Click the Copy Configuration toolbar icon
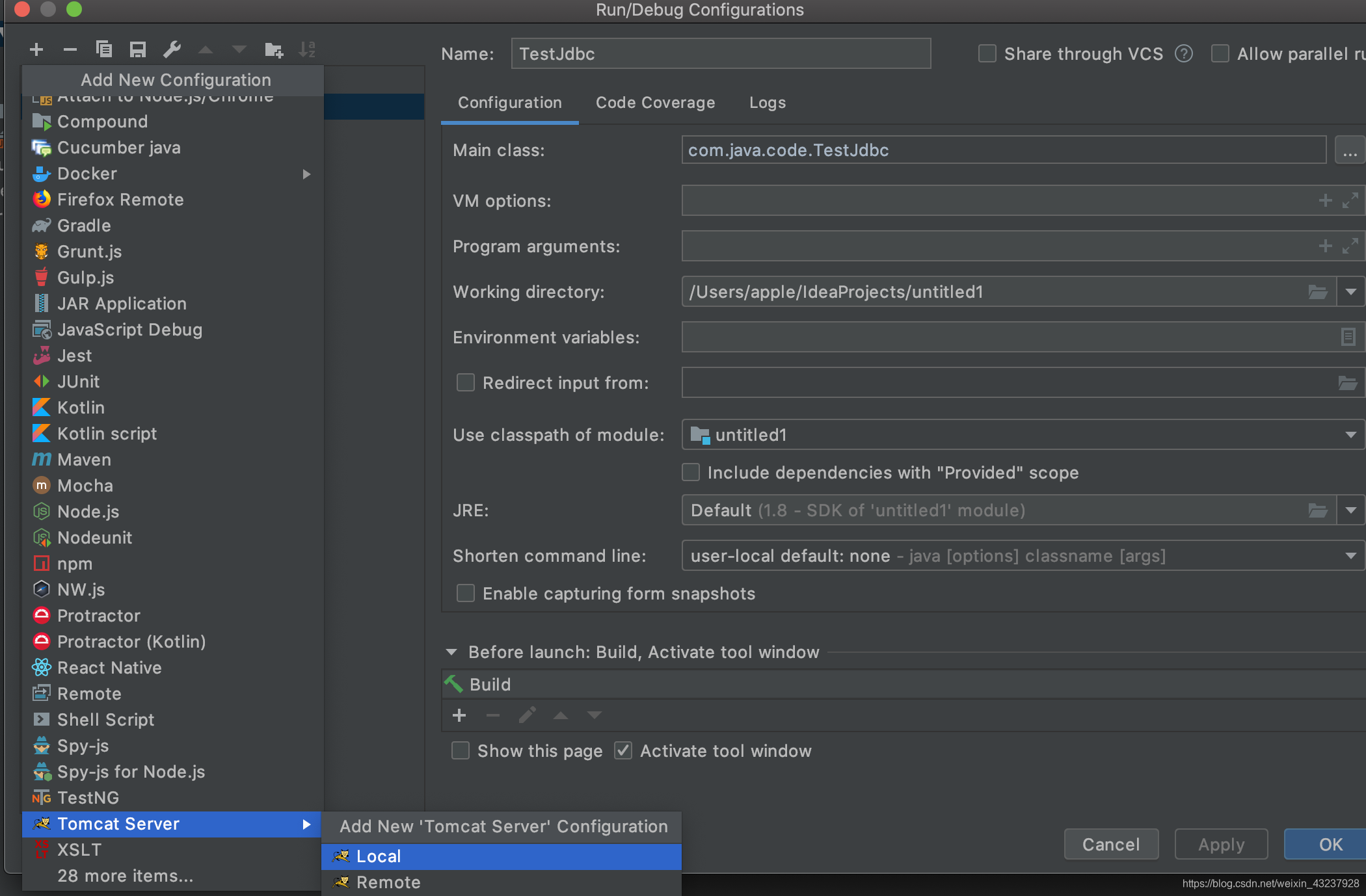The height and width of the screenshot is (896, 1366). (104, 49)
